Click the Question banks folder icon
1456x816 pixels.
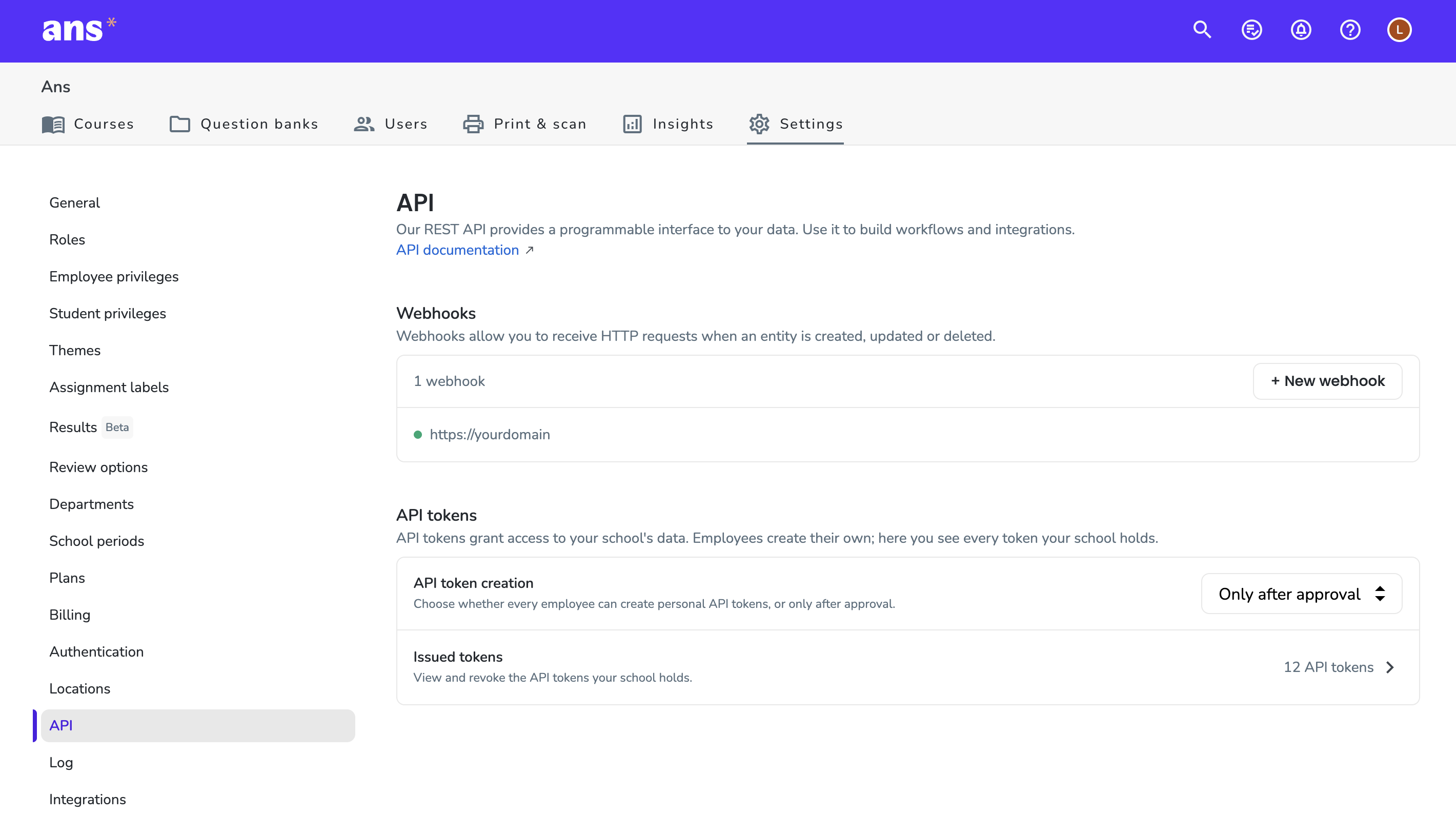tap(180, 124)
